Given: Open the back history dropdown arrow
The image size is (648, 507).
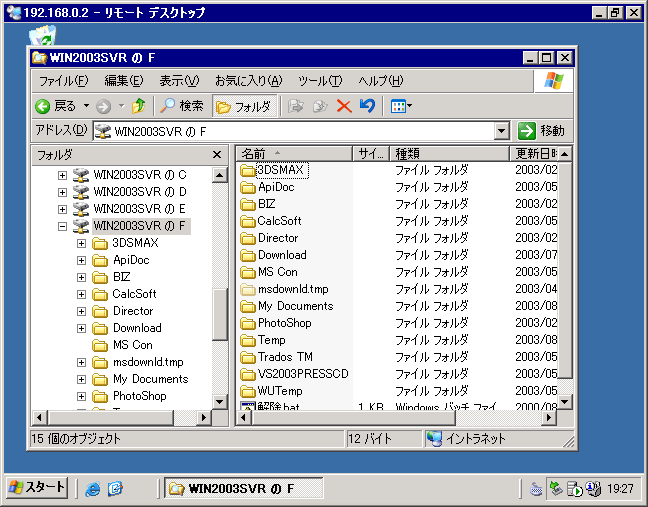Looking at the screenshot, I should [x=86, y=106].
